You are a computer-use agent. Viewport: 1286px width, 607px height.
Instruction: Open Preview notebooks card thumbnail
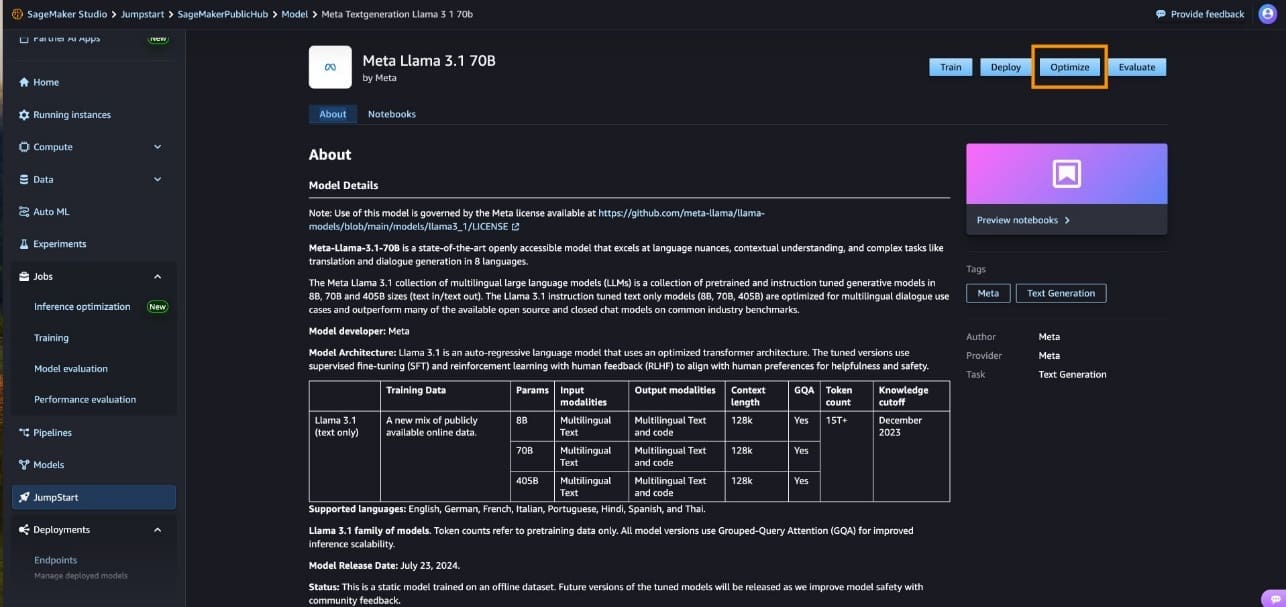1066,174
